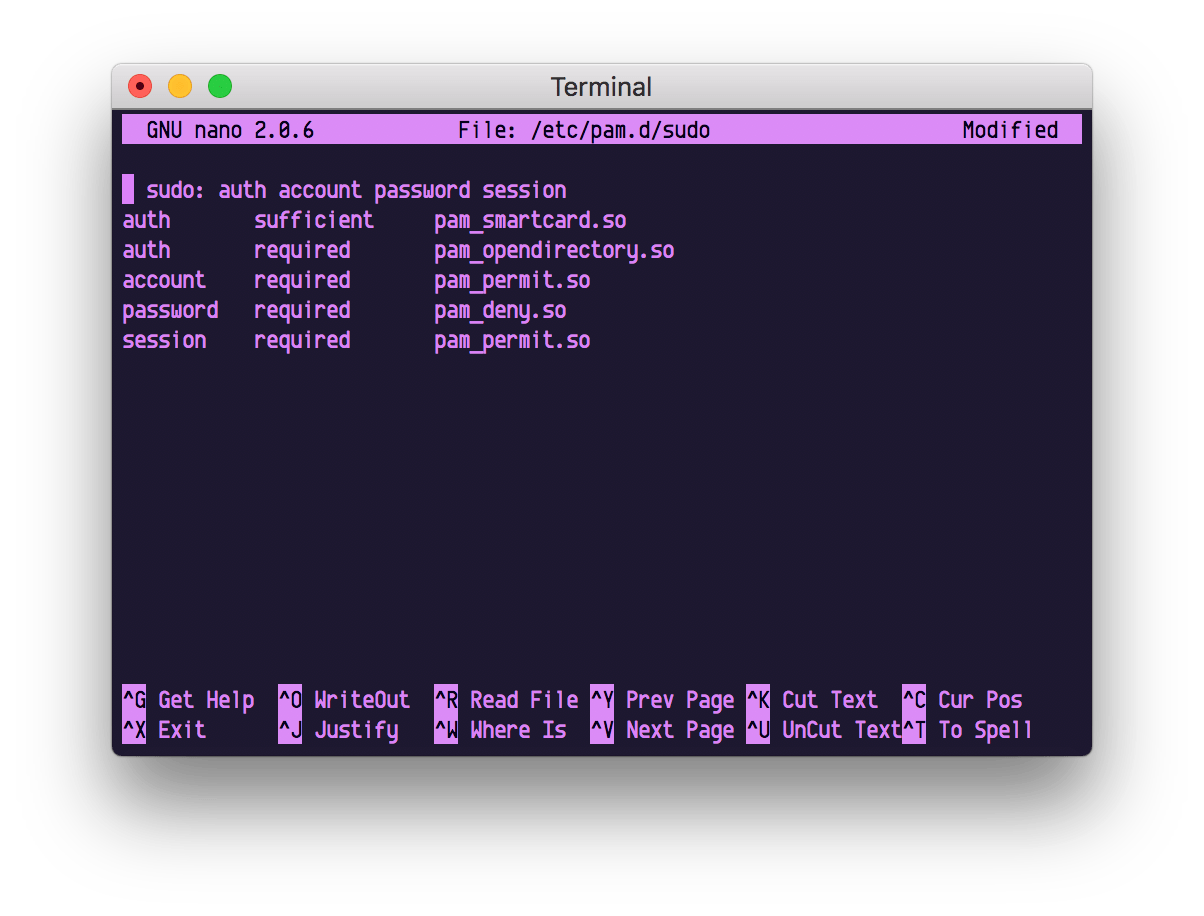The height and width of the screenshot is (916, 1204).
Task: Save the file using ^O WriteOut
Action: [x=345, y=699]
